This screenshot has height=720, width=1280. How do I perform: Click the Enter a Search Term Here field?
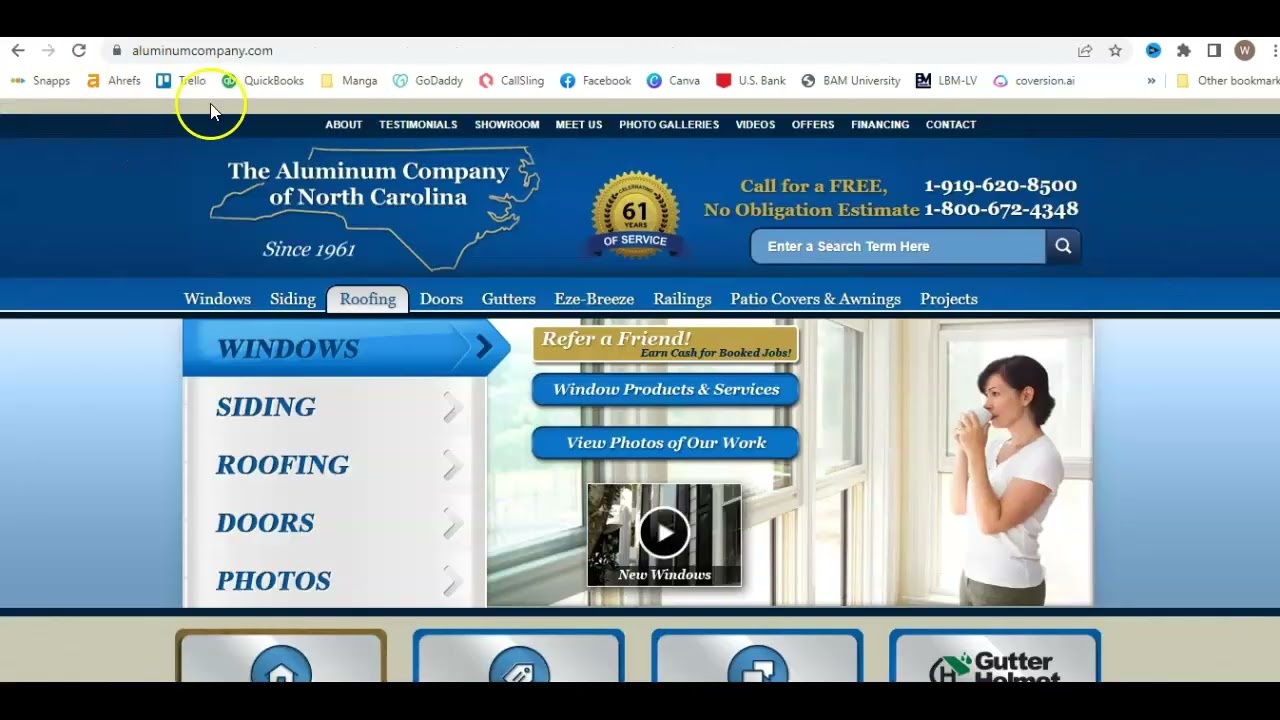click(x=898, y=246)
